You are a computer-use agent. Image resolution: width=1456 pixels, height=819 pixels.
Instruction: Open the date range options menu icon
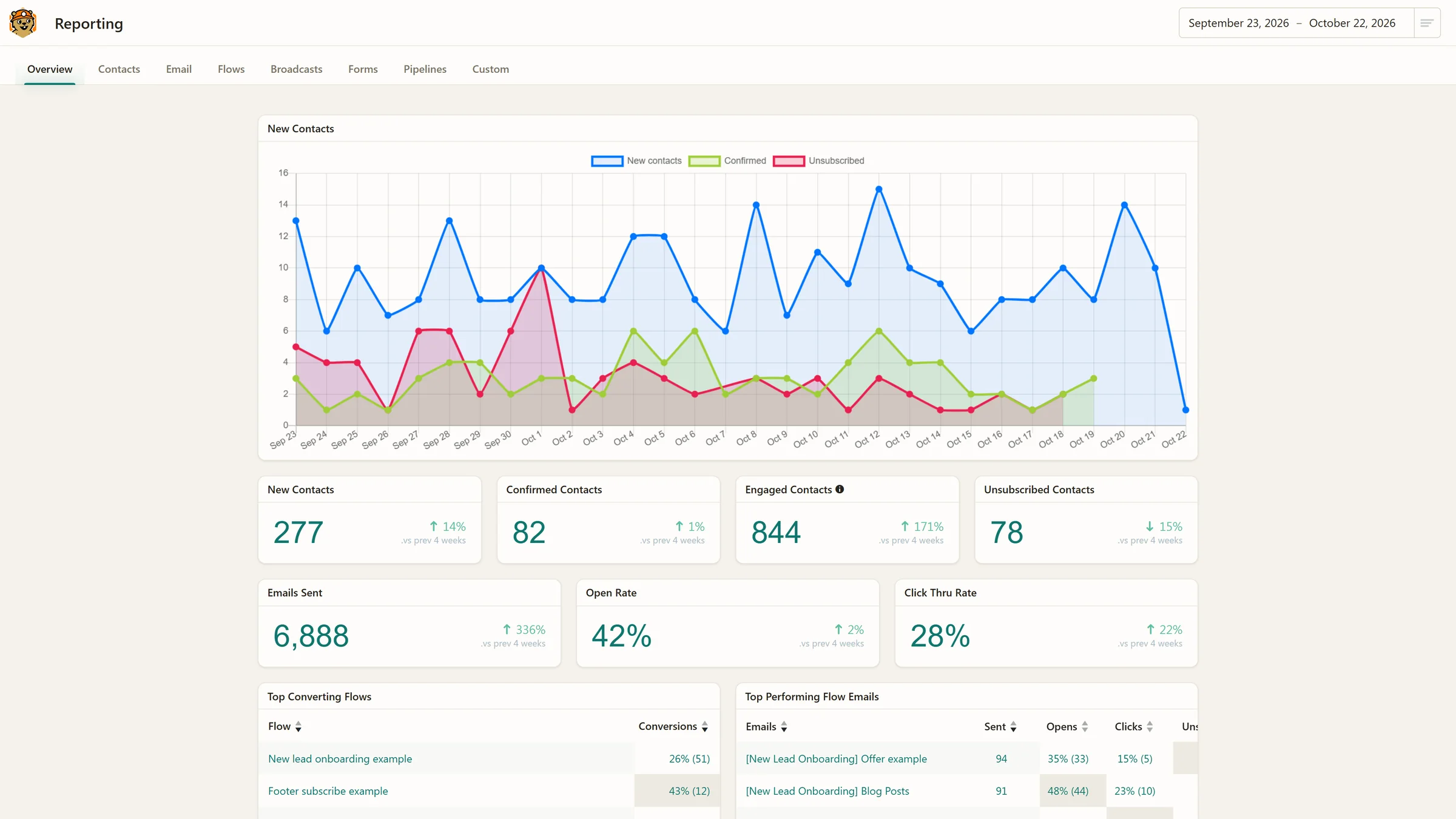click(x=1427, y=23)
